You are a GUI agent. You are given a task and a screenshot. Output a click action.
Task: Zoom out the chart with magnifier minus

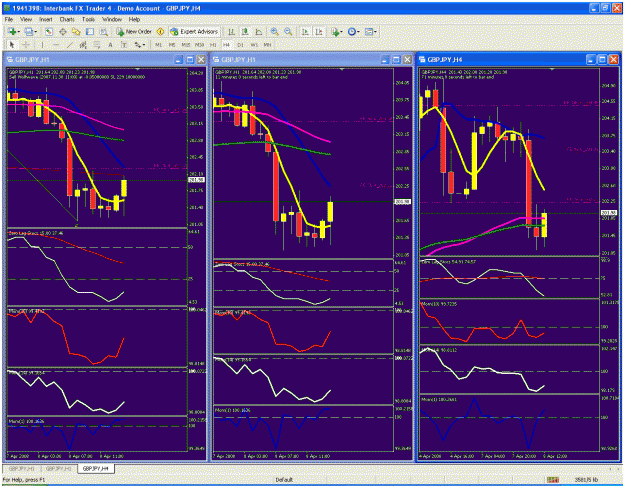click(x=288, y=31)
